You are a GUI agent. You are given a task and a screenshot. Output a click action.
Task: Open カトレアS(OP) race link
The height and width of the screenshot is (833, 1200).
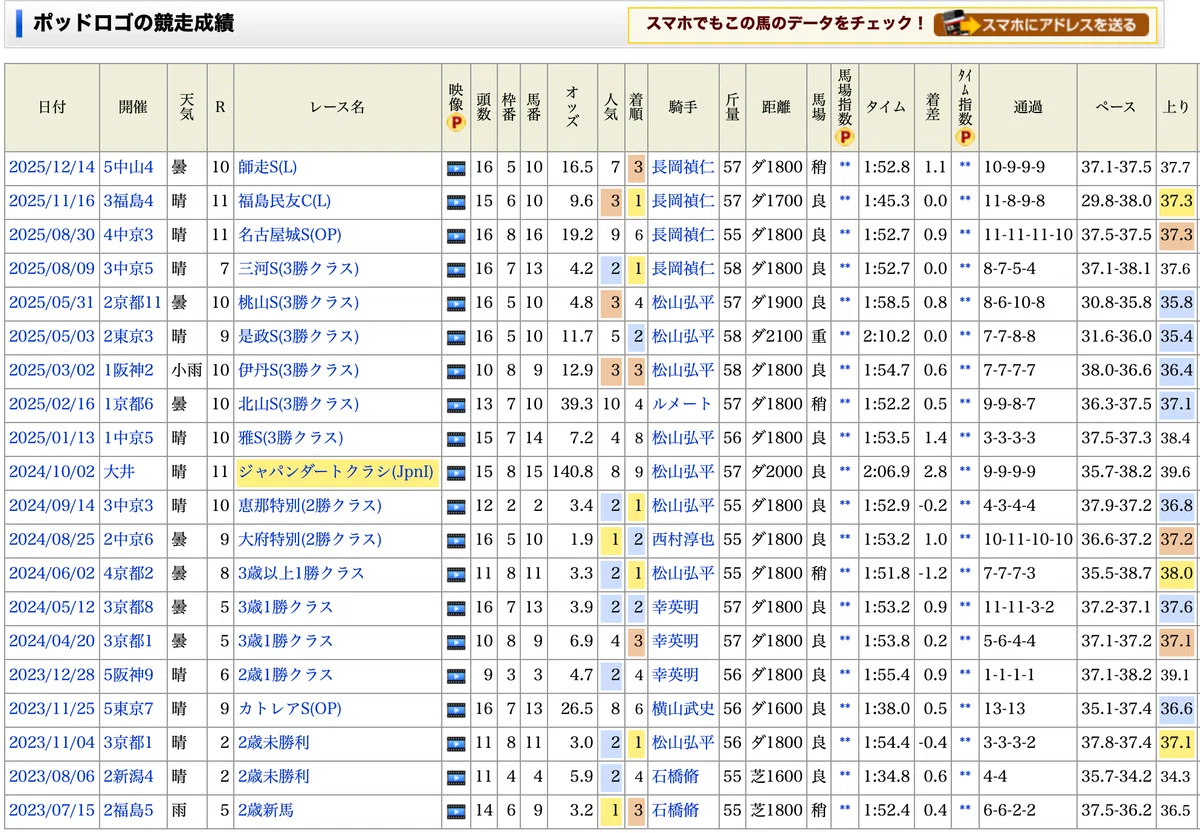pos(289,709)
